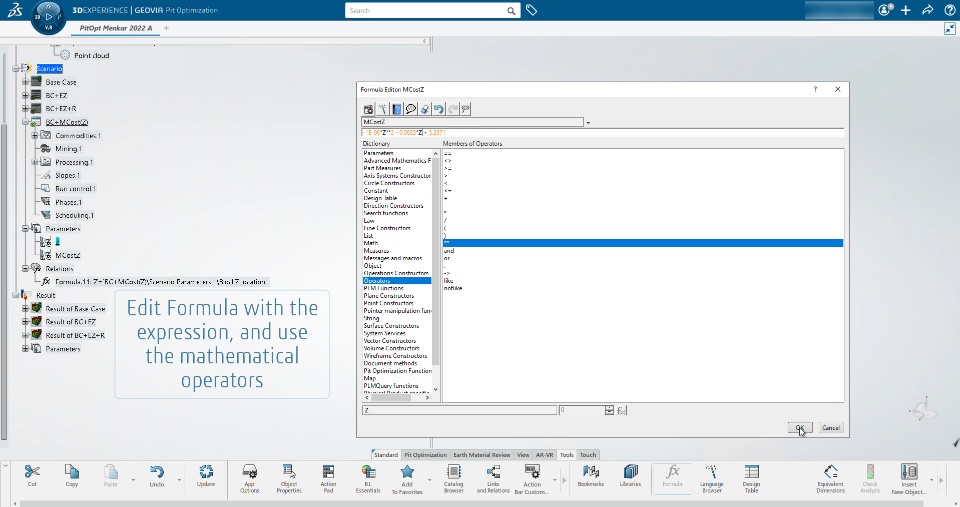The width and height of the screenshot is (960, 507).
Task: Click the PitOpt Menkar 2022 A tab
Action: coord(116,28)
